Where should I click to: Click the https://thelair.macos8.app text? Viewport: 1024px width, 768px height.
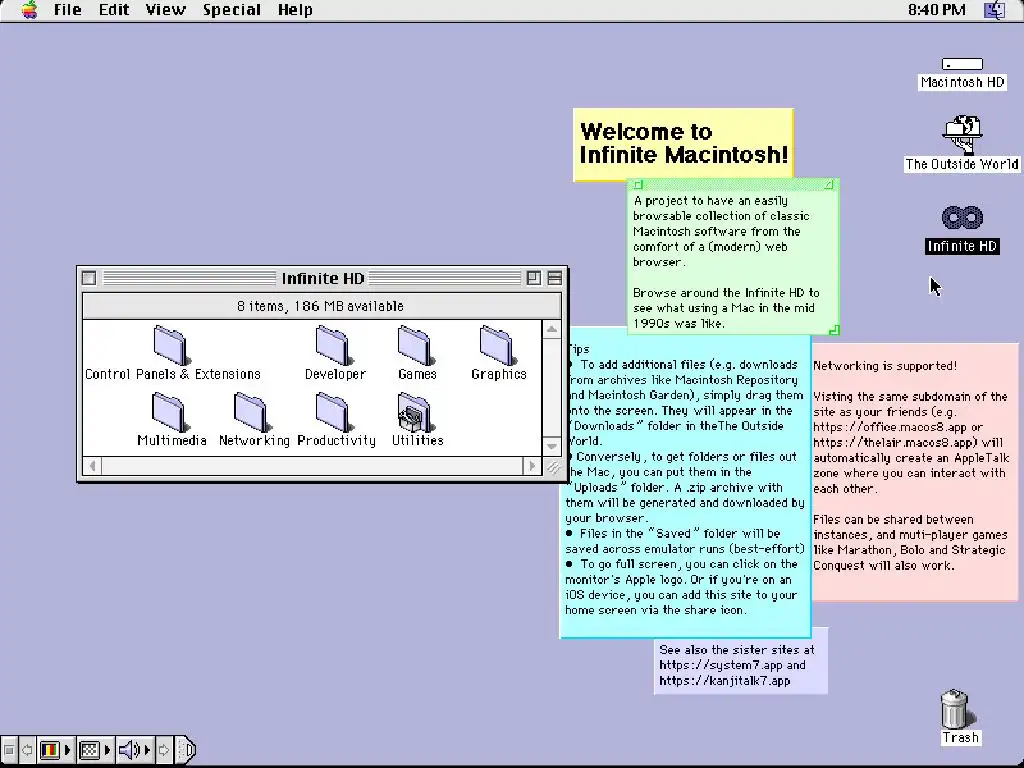[895, 442]
